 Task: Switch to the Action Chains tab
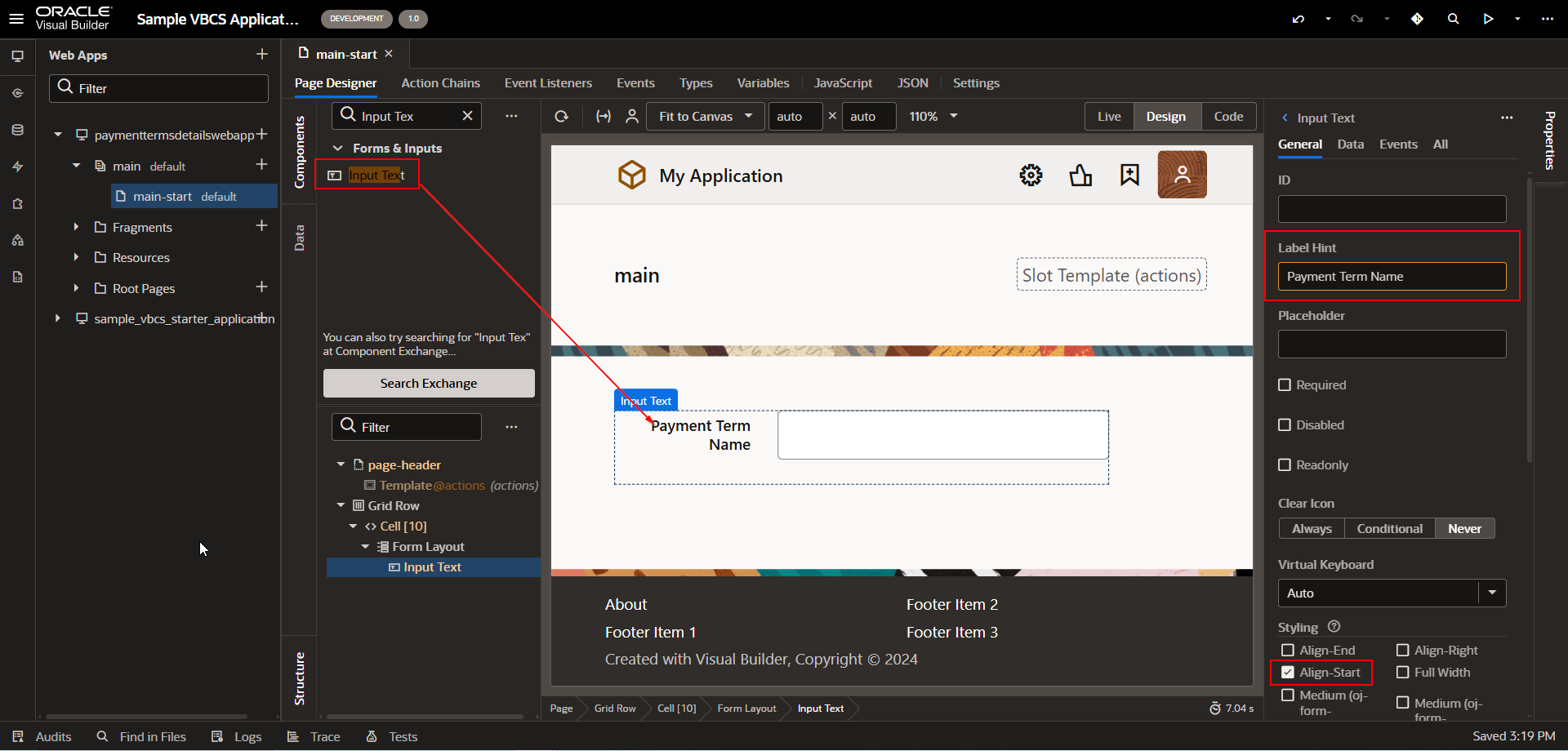click(441, 83)
